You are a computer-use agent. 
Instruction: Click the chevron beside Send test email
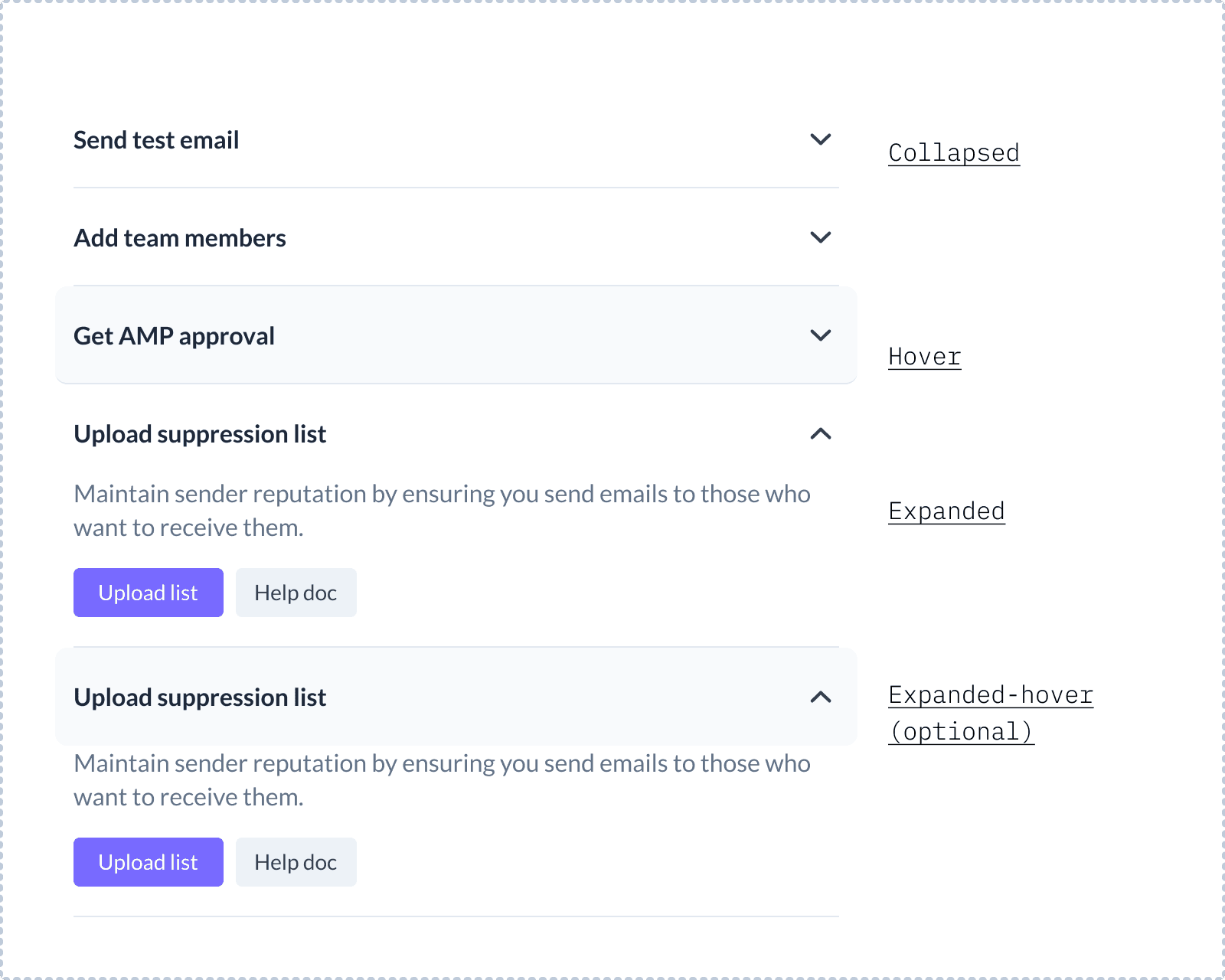821,139
